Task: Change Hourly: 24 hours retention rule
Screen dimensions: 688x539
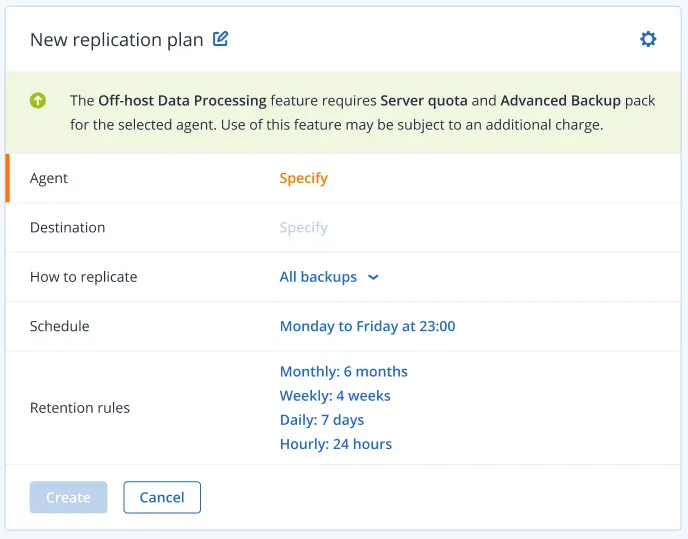Action: pyautogui.click(x=335, y=444)
